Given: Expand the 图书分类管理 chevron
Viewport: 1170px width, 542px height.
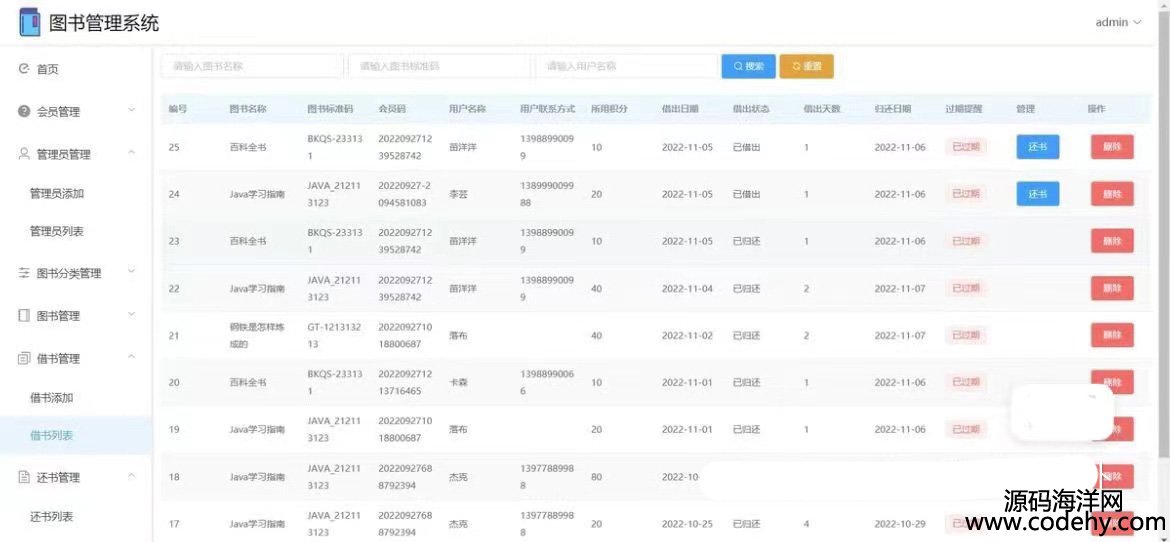Looking at the screenshot, I should [131, 272].
